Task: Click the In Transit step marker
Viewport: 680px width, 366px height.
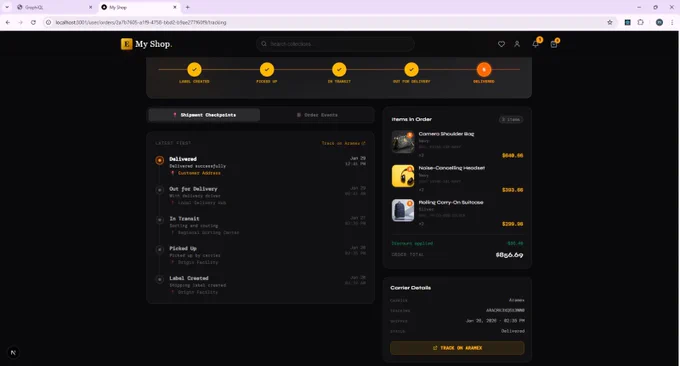Action: click(339, 69)
